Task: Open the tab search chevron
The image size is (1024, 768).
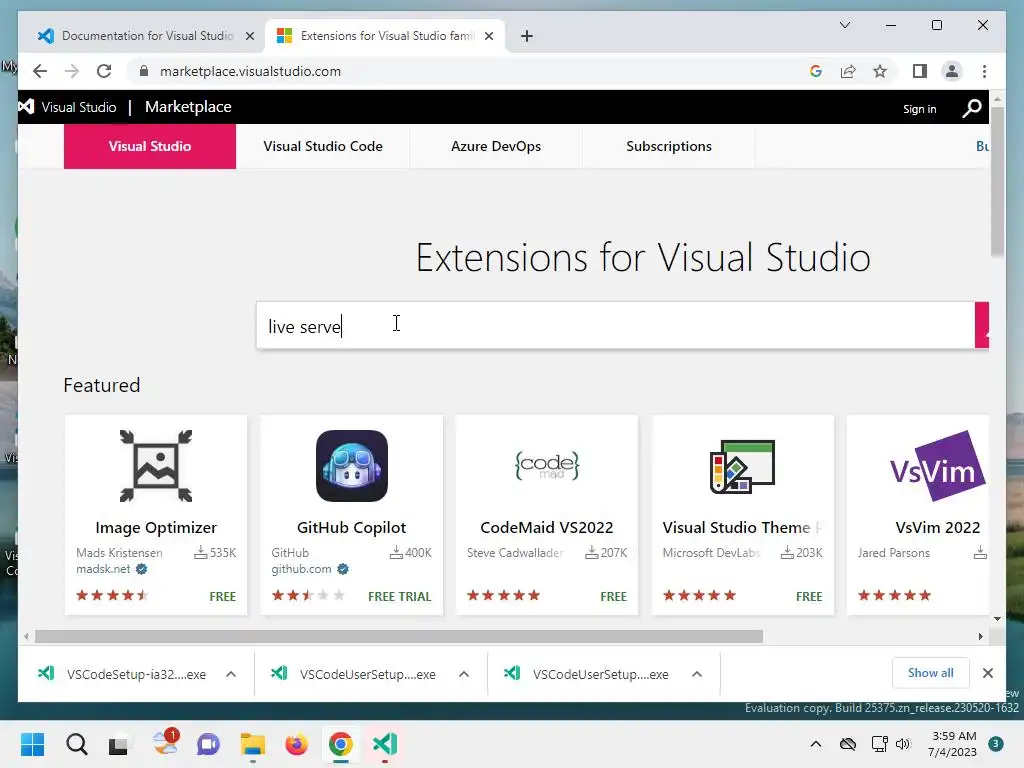Action: click(x=844, y=25)
